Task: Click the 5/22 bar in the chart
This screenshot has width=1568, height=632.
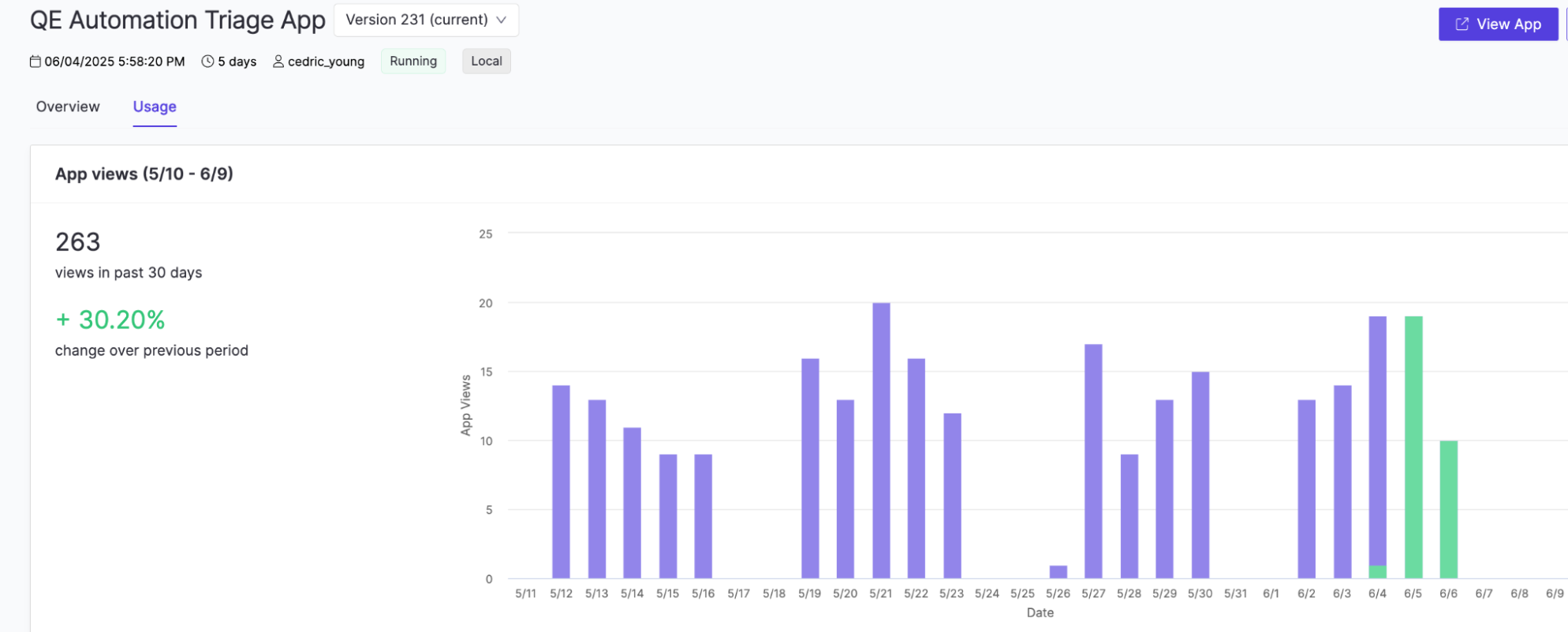Action: coord(917,469)
